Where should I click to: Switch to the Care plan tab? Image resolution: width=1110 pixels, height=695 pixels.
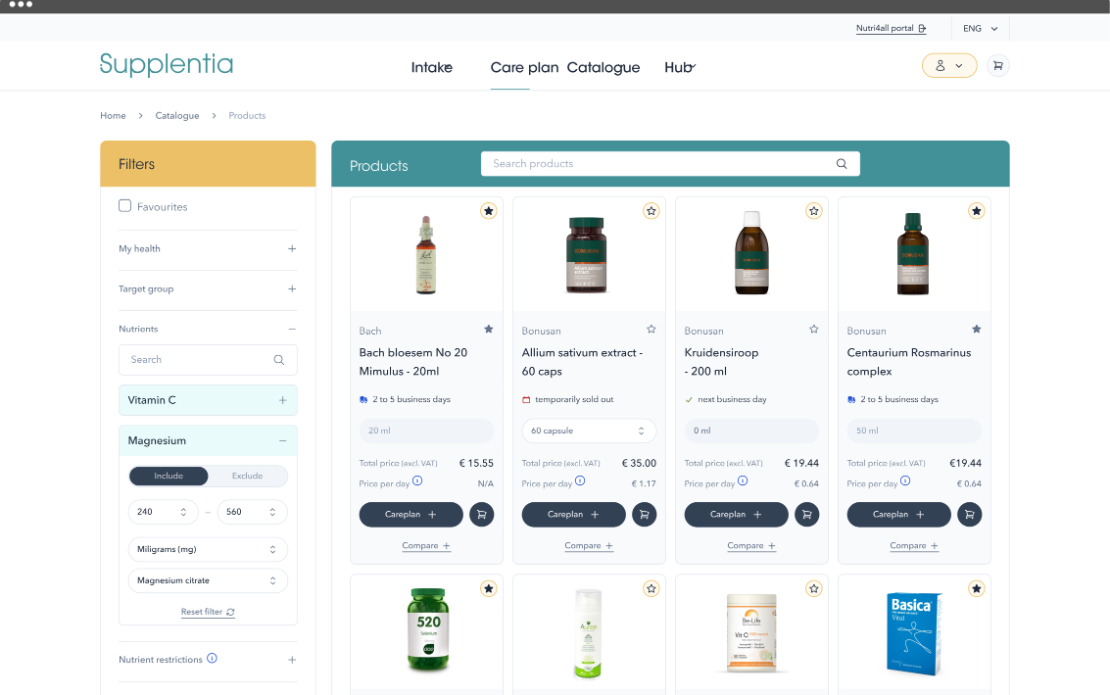[524, 67]
